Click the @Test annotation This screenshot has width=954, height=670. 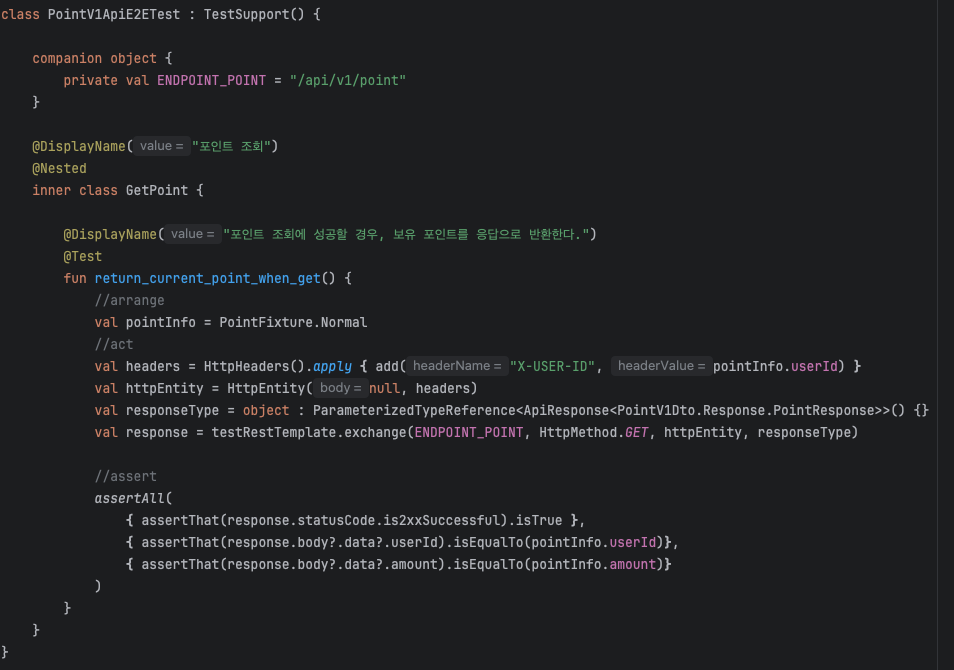click(83, 256)
